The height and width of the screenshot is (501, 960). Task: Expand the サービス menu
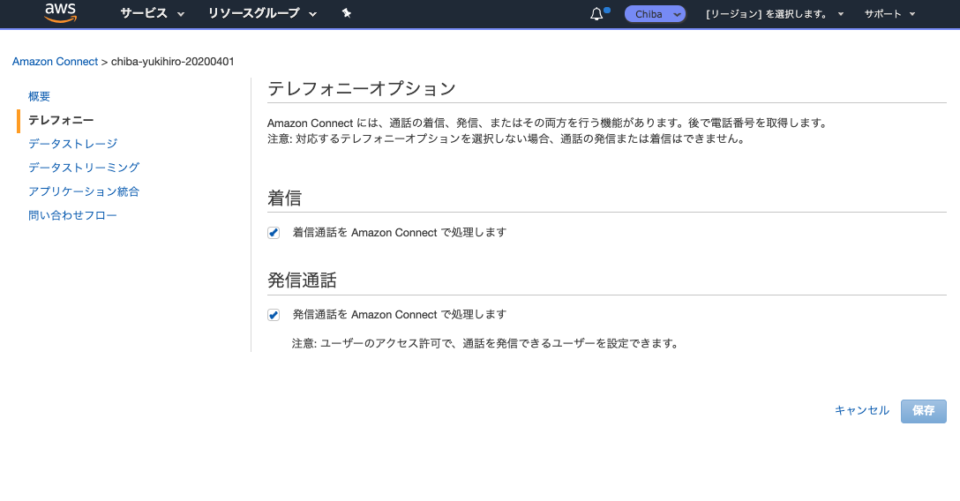point(152,13)
